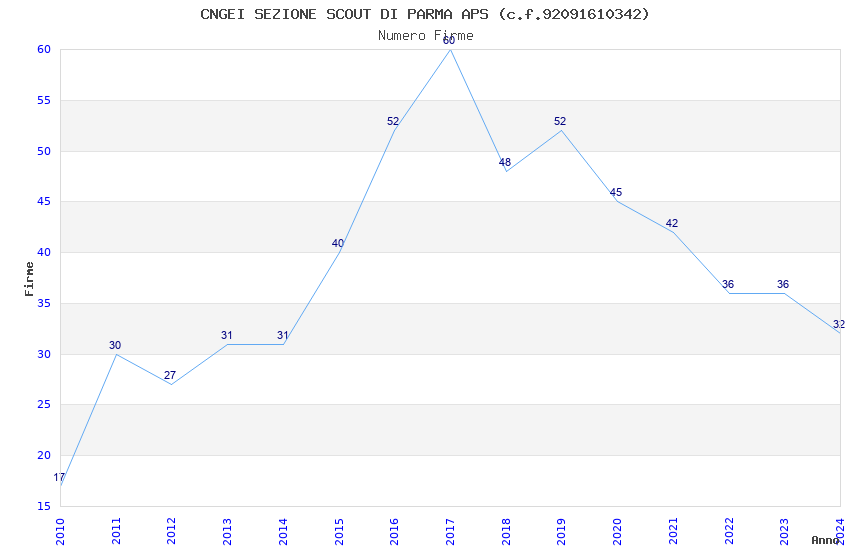Click the data label 31 for year 2014
This screenshot has height=550, width=850.
(282, 335)
